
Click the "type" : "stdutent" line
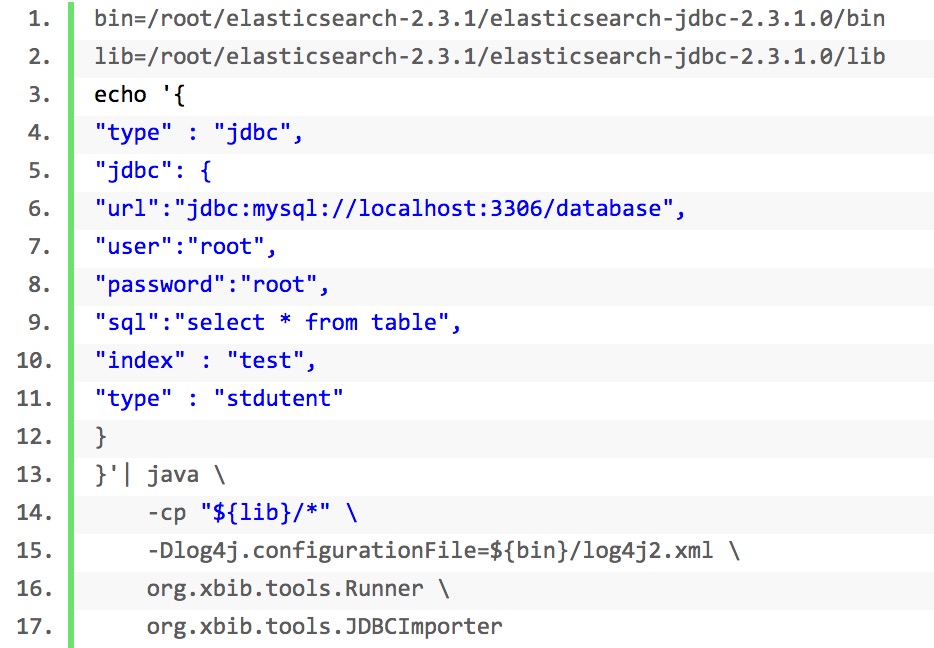tap(219, 398)
